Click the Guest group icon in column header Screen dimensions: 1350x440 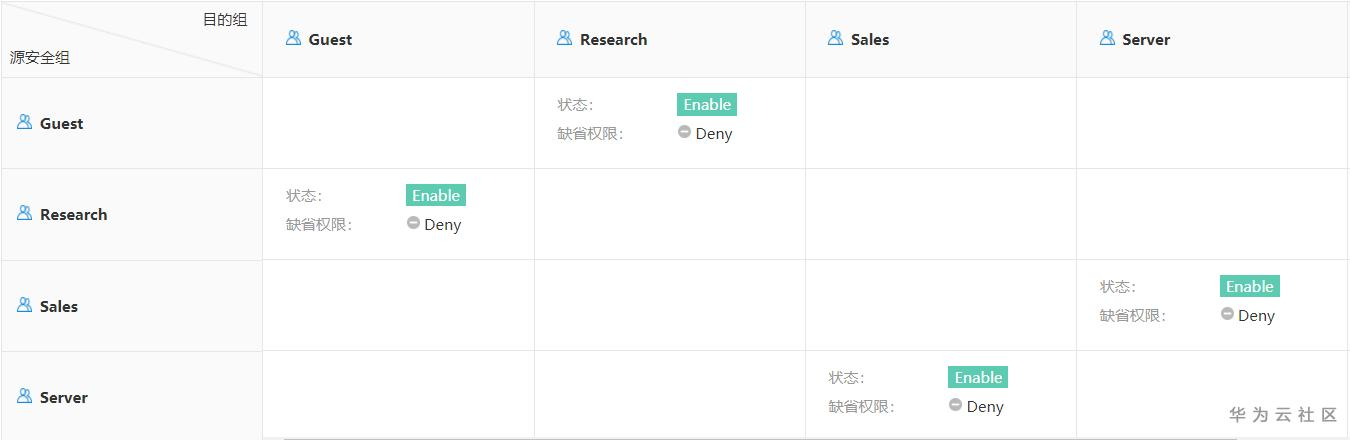[293, 38]
